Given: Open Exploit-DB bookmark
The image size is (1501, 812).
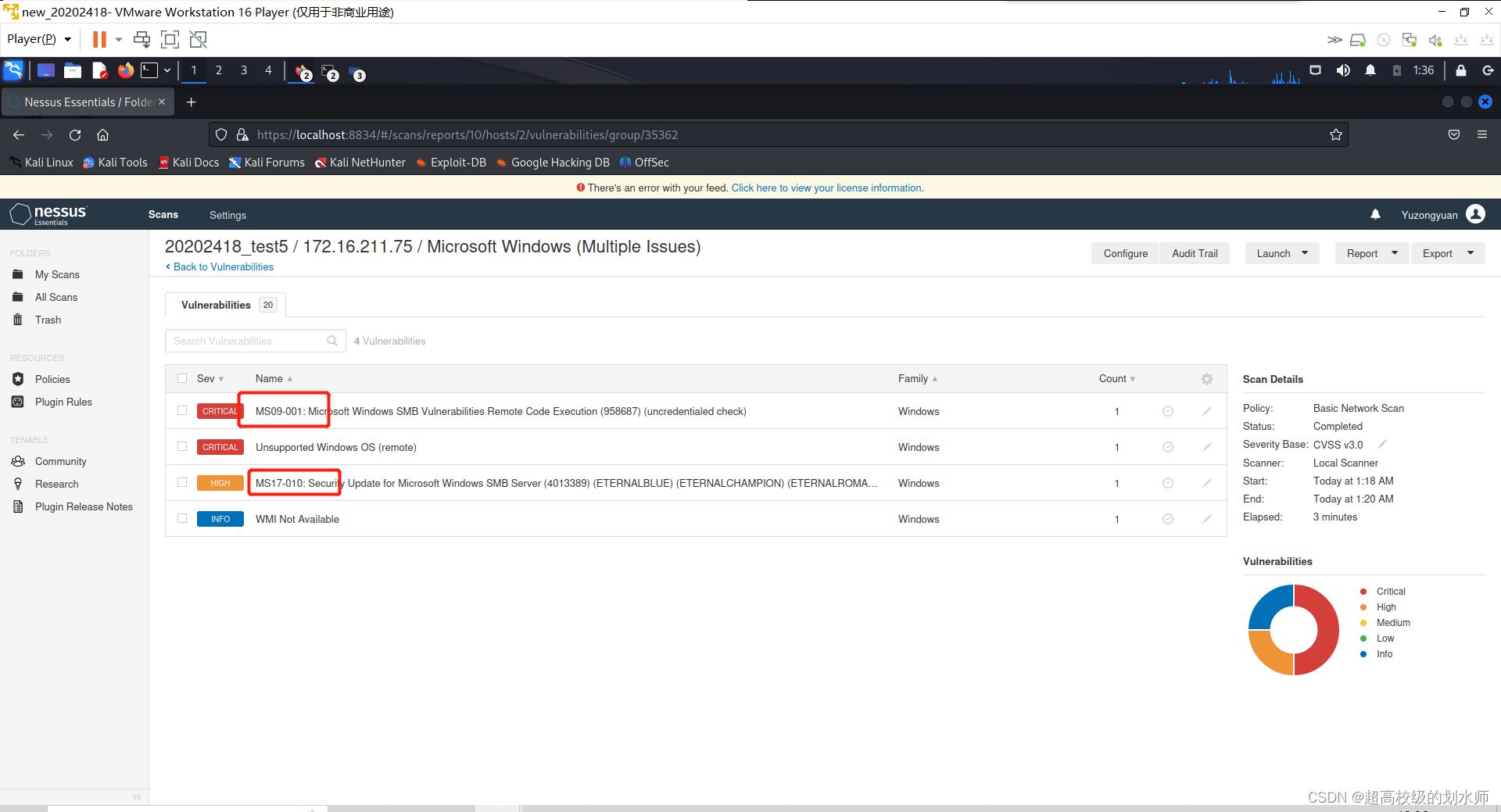Looking at the screenshot, I should click(x=450, y=163).
